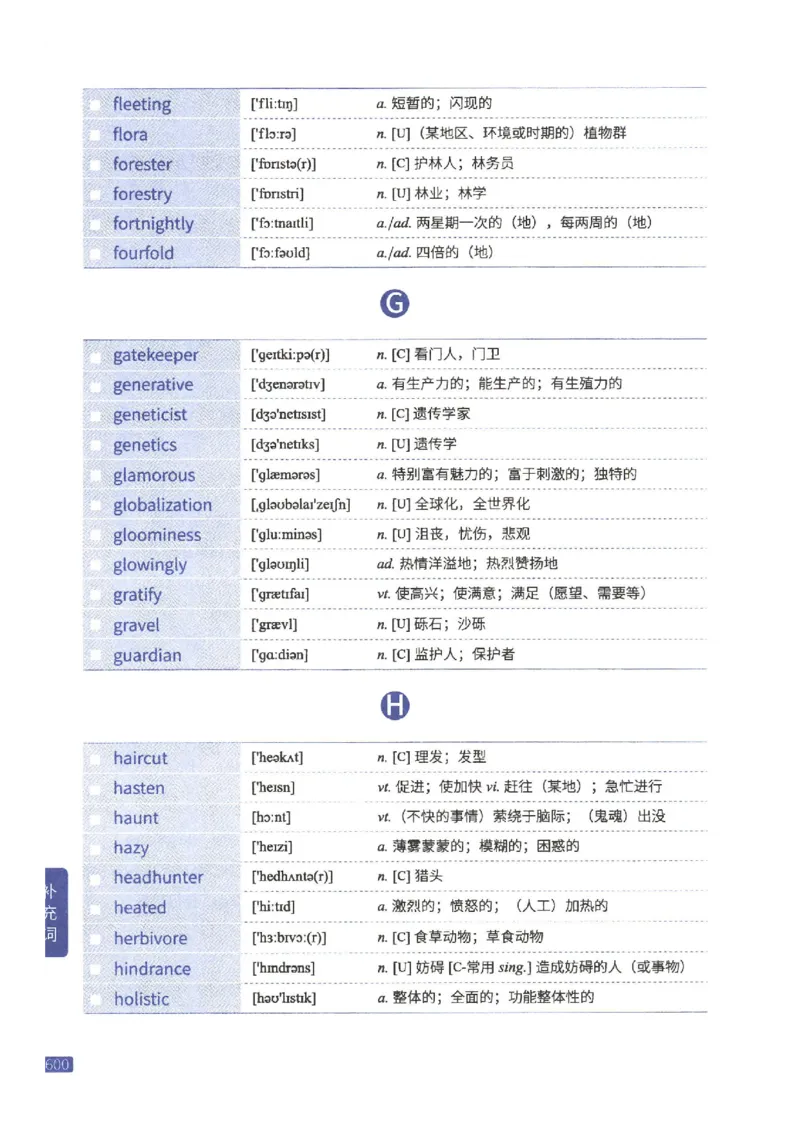The height and width of the screenshot is (1132, 800).
Task: Click the entry 'herbivore'
Action: pyautogui.click(x=150, y=938)
